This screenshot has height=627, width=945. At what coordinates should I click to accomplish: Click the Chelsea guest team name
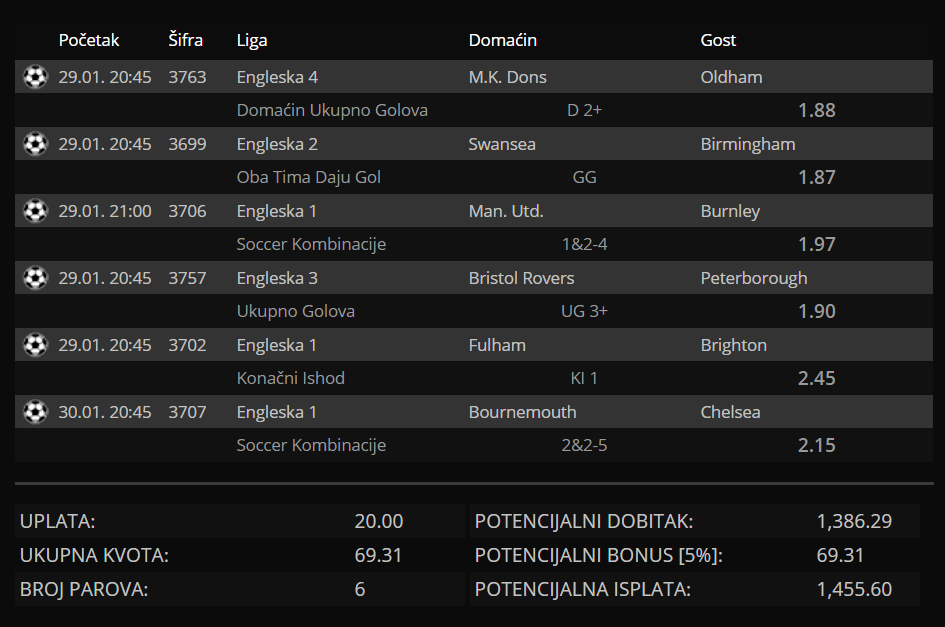coord(730,412)
